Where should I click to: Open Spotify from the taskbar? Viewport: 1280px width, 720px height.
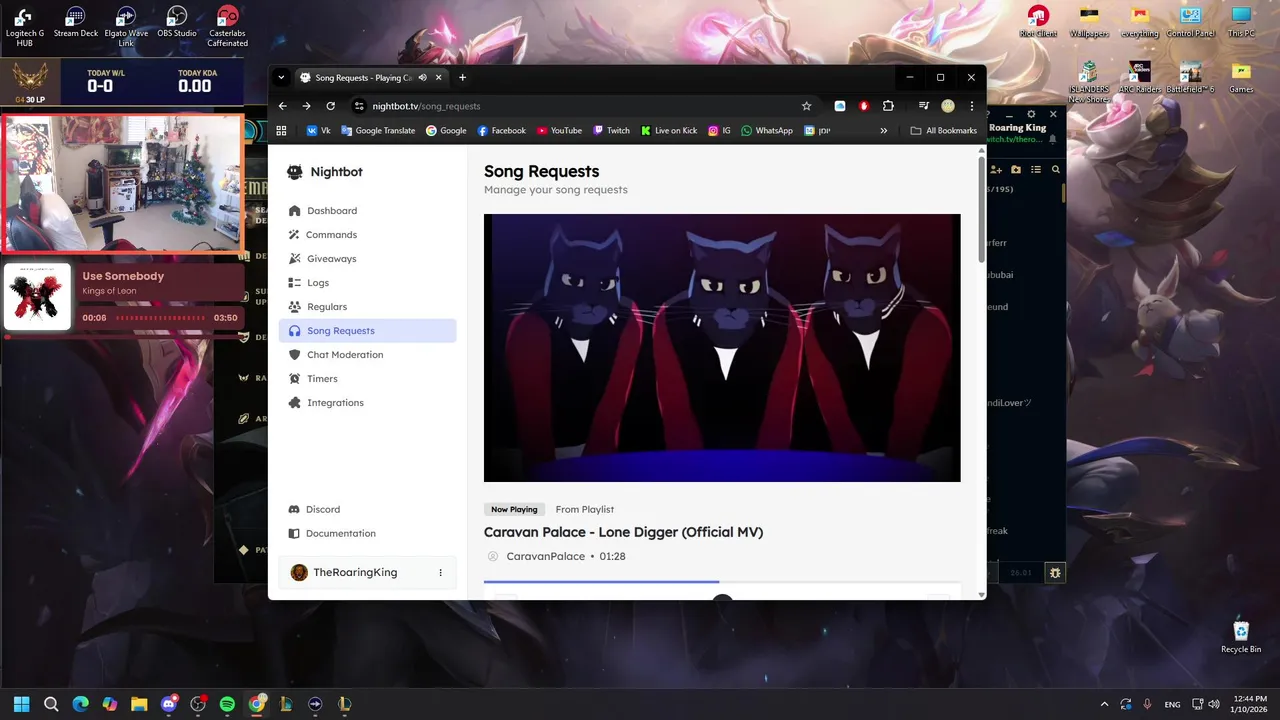(227, 704)
